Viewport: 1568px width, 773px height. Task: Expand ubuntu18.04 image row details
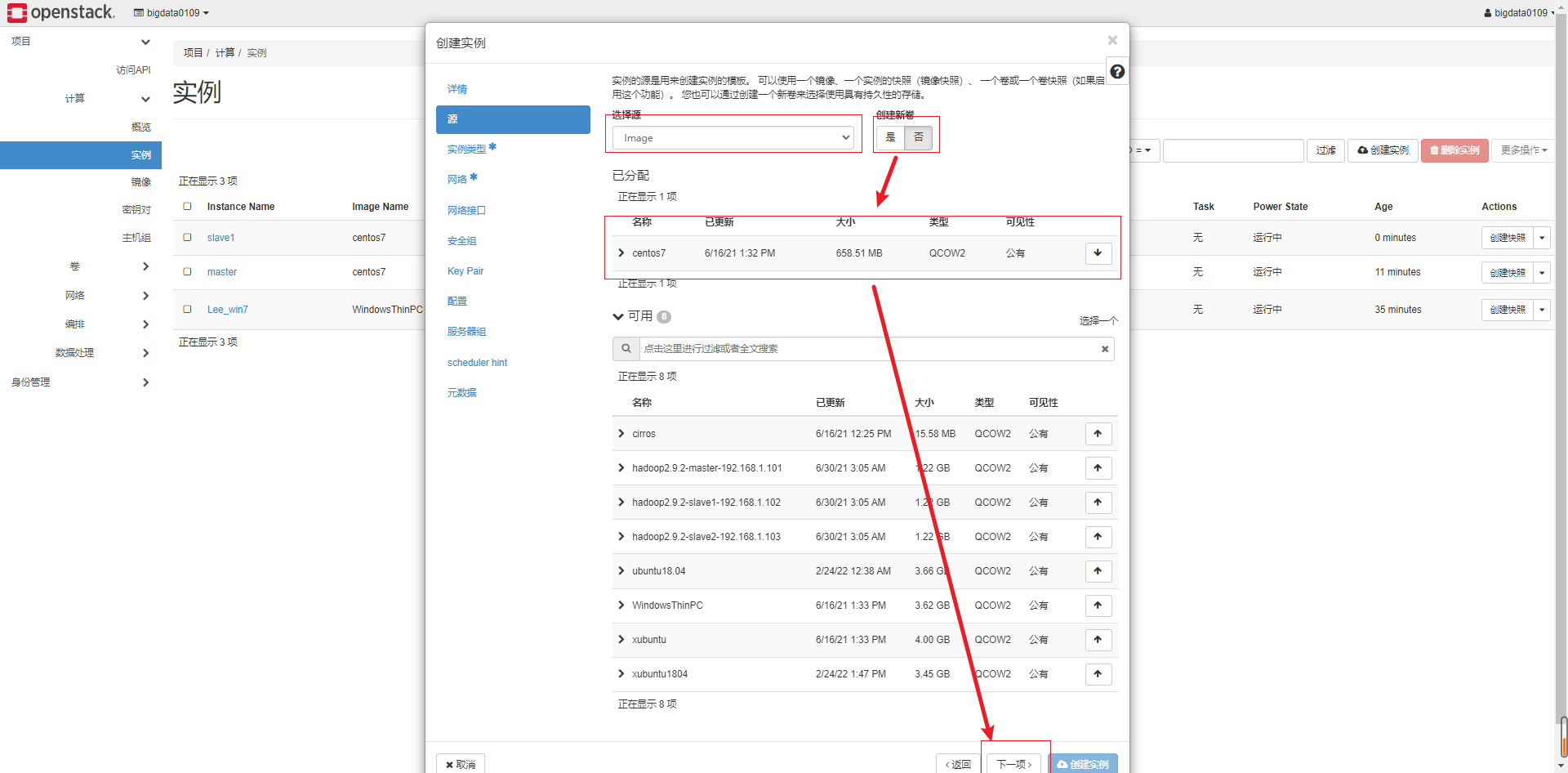(x=621, y=571)
